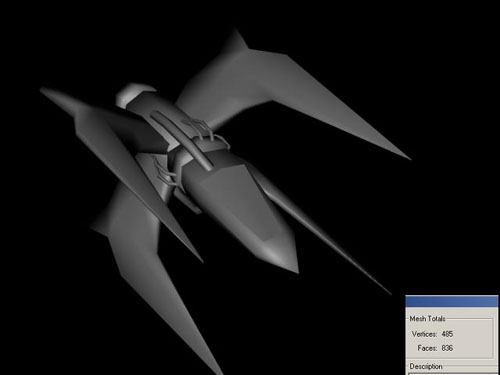Click the Faces label text

click(427, 348)
